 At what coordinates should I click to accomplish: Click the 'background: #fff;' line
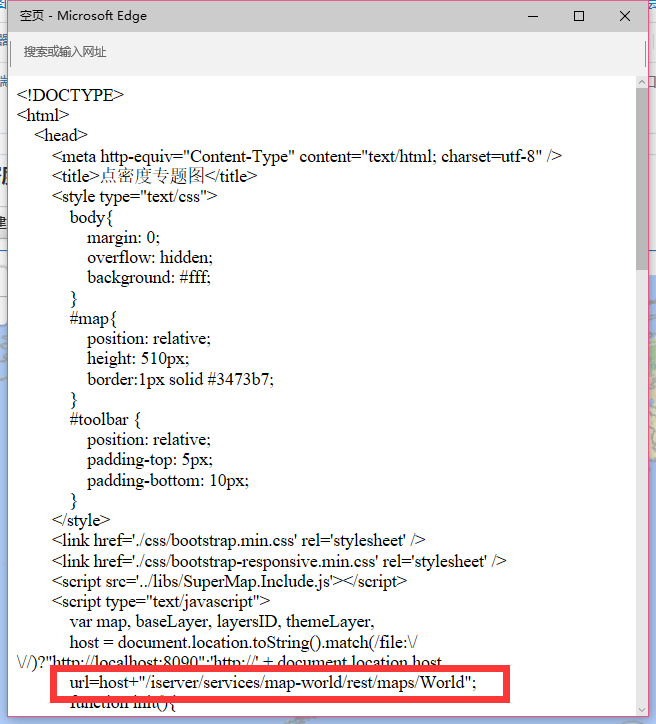click(149, 278)
